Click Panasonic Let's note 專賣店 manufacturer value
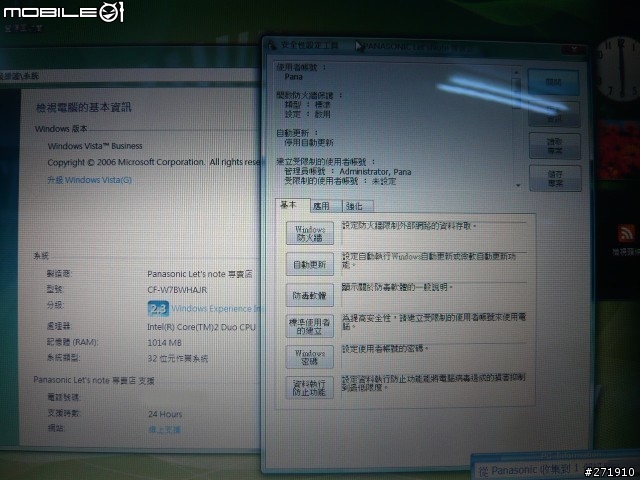 (200, 274)
